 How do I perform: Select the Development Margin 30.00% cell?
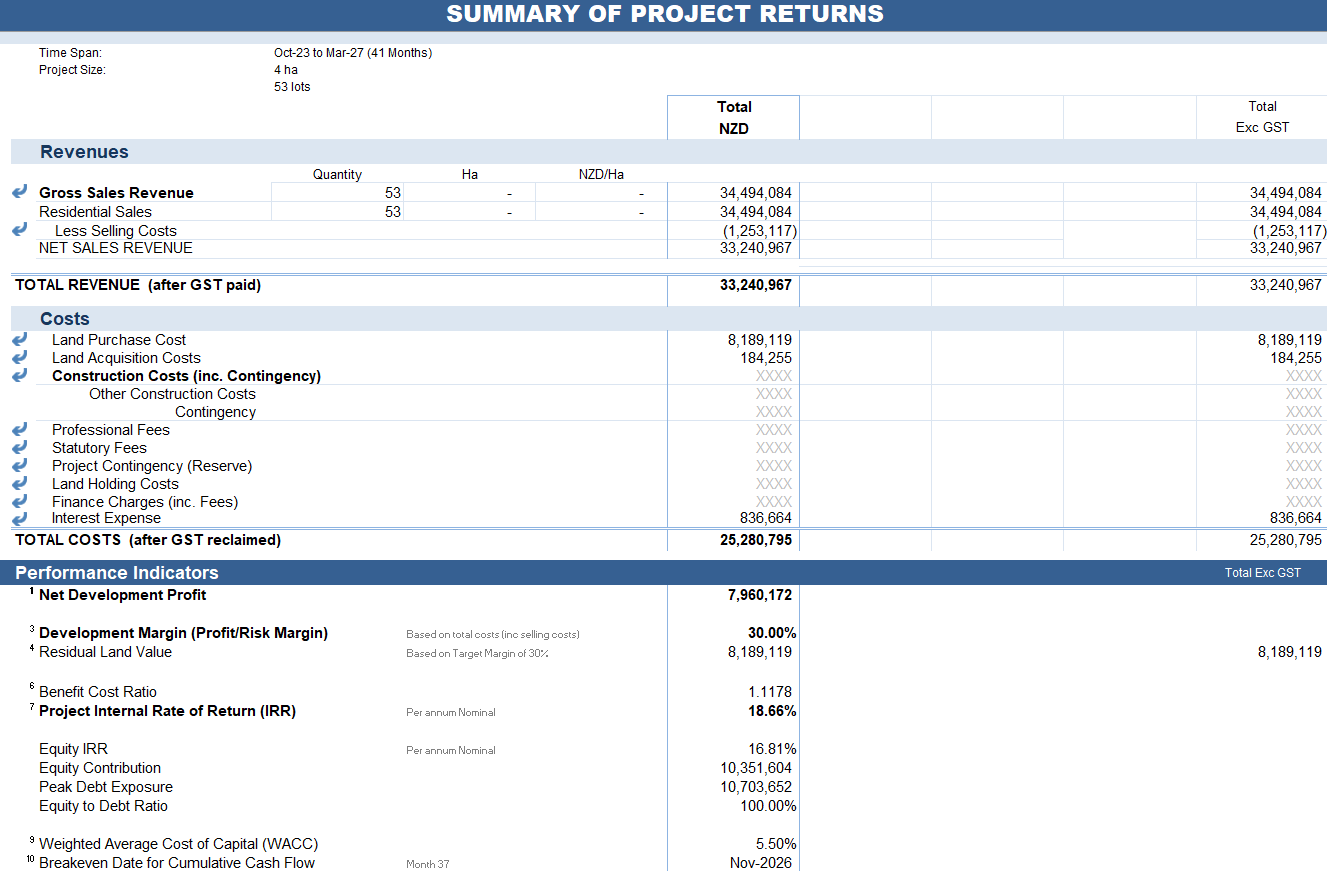pos(733,633)
